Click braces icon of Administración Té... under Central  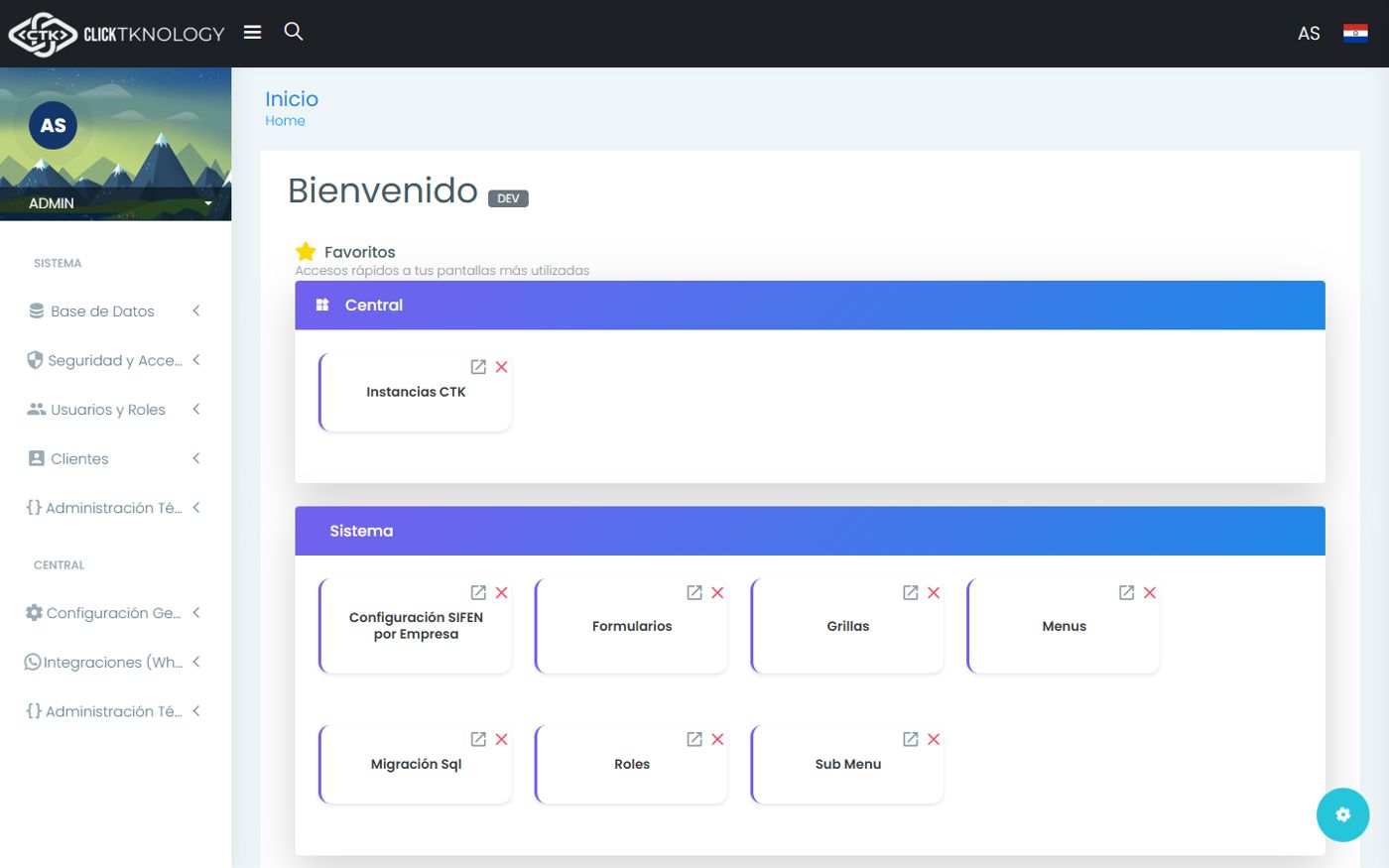click(34, 710)
